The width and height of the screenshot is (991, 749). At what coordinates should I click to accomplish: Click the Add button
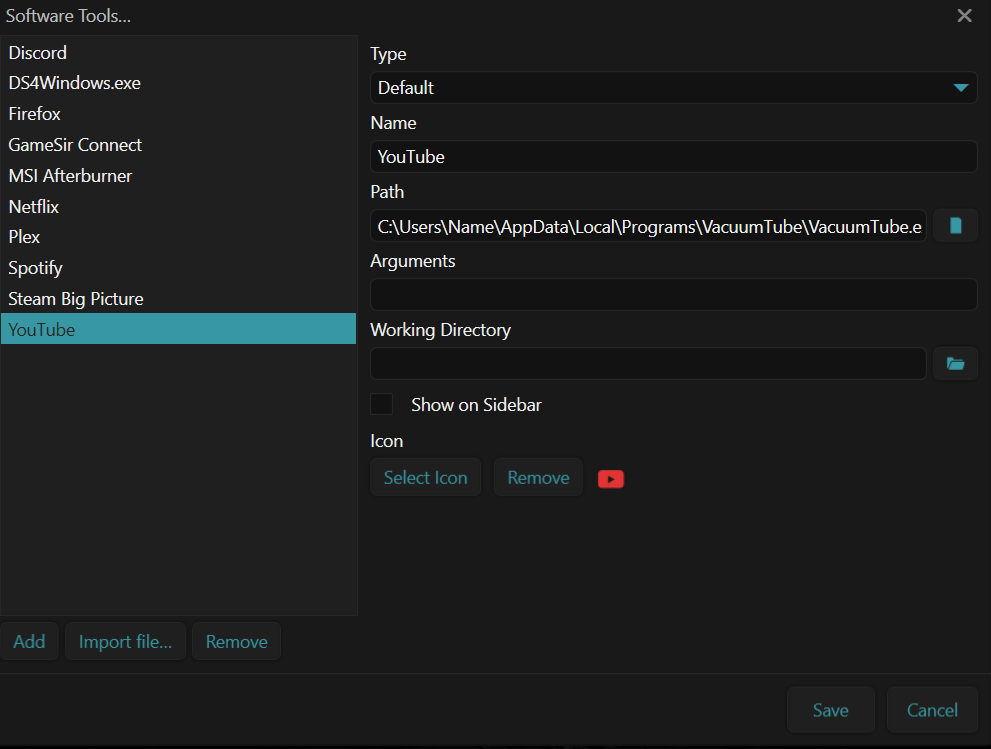point(29,641)
